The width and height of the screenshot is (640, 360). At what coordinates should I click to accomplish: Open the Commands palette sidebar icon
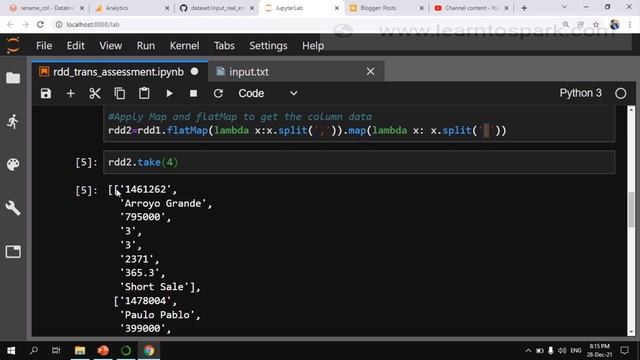(x=13, y=164)
